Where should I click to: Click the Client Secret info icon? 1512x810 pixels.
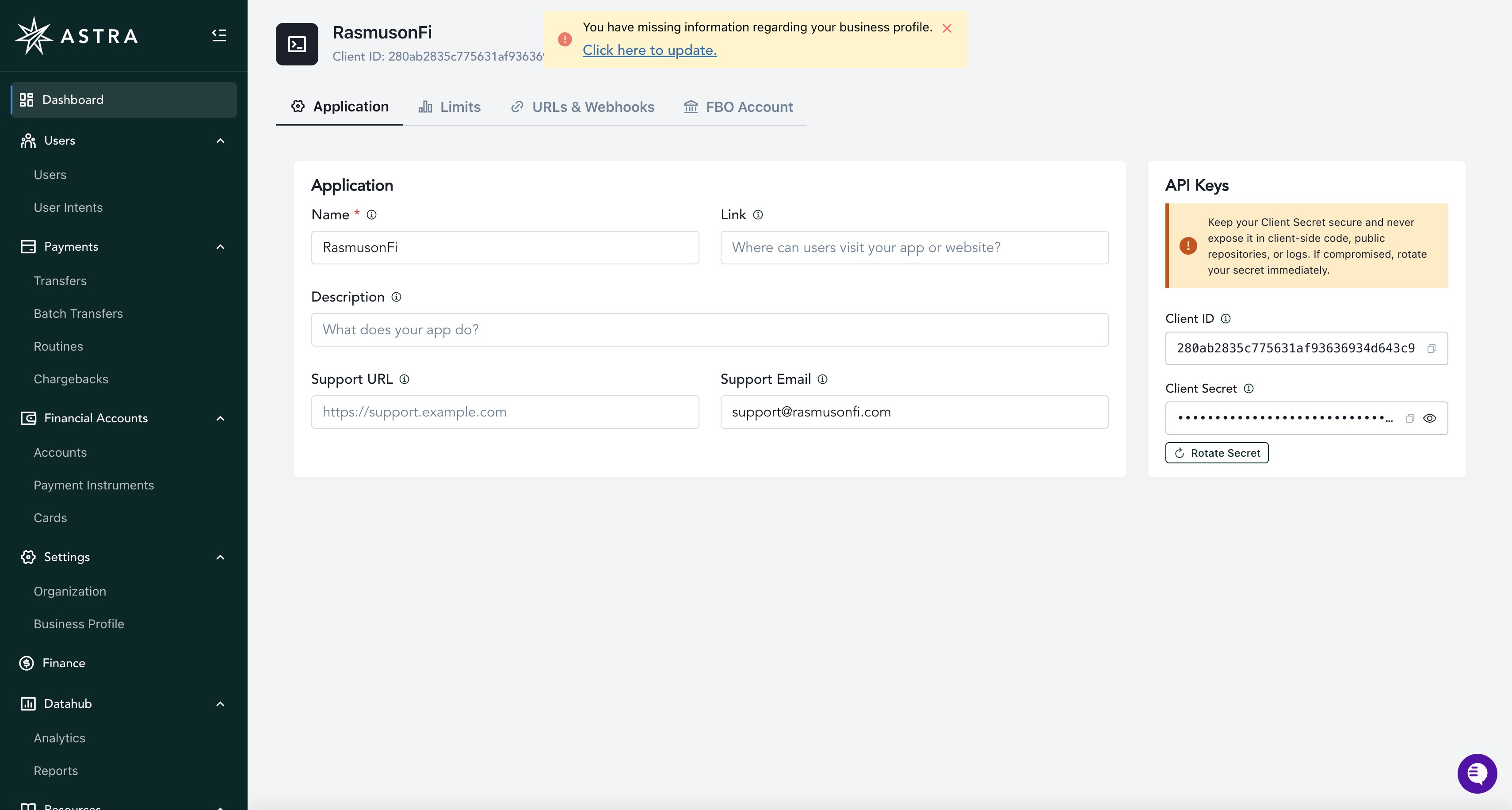point(1249,389)
